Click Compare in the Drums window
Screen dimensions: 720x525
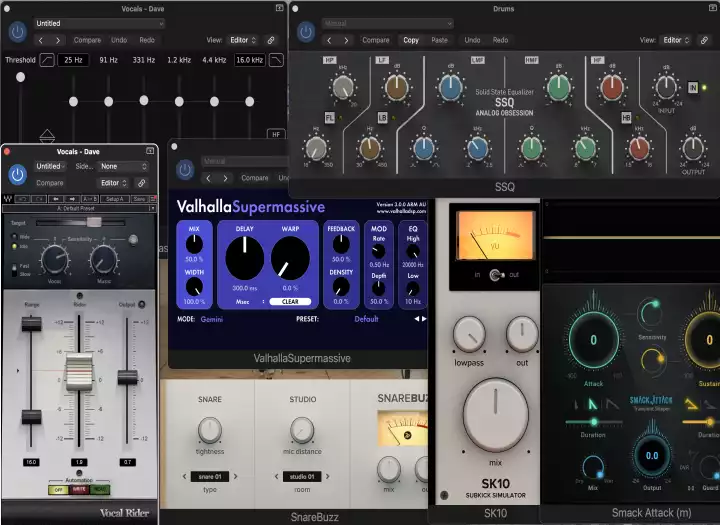[x=376, y=40]
